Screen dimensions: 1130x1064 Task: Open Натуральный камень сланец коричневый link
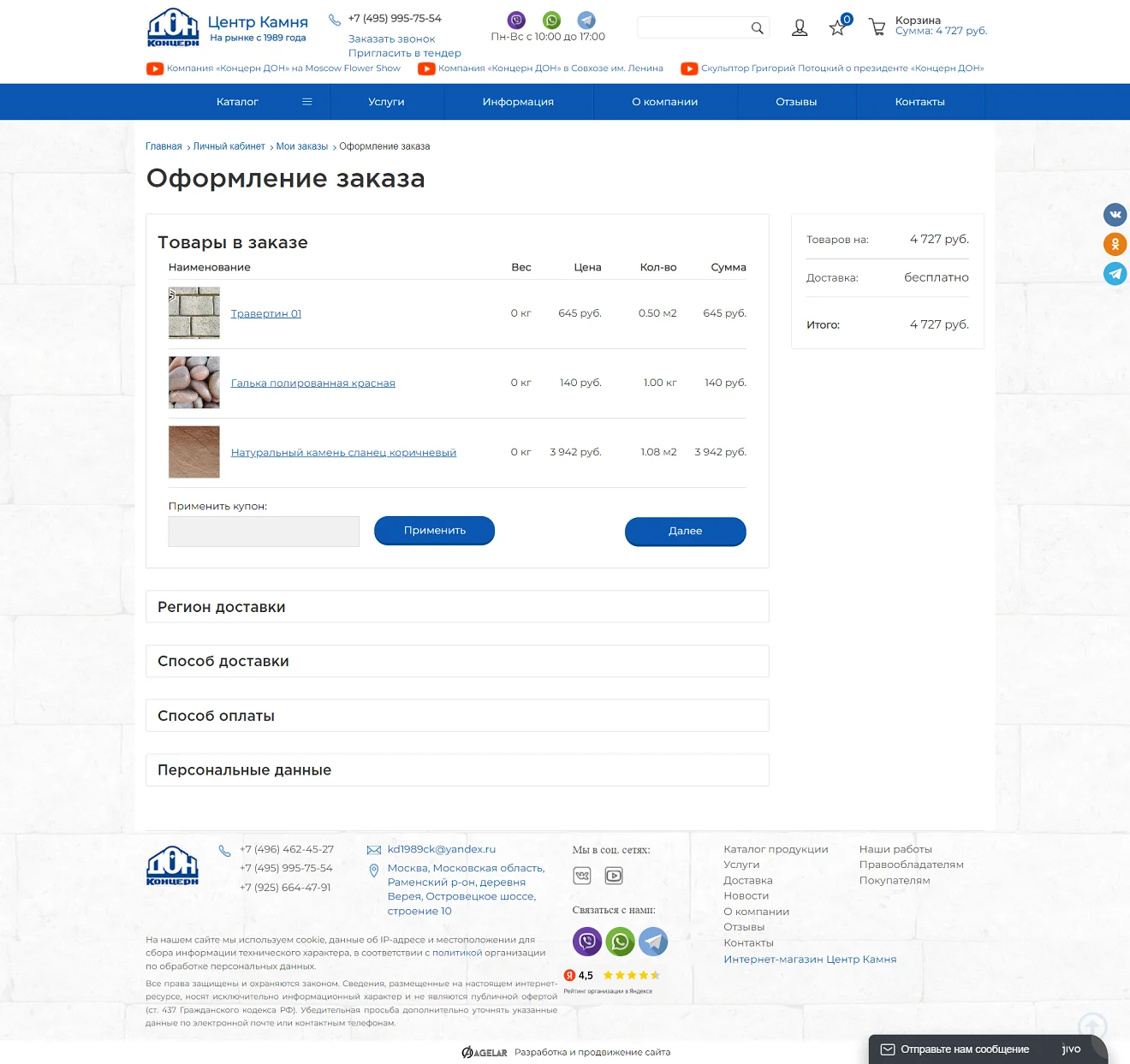point(343,453)
